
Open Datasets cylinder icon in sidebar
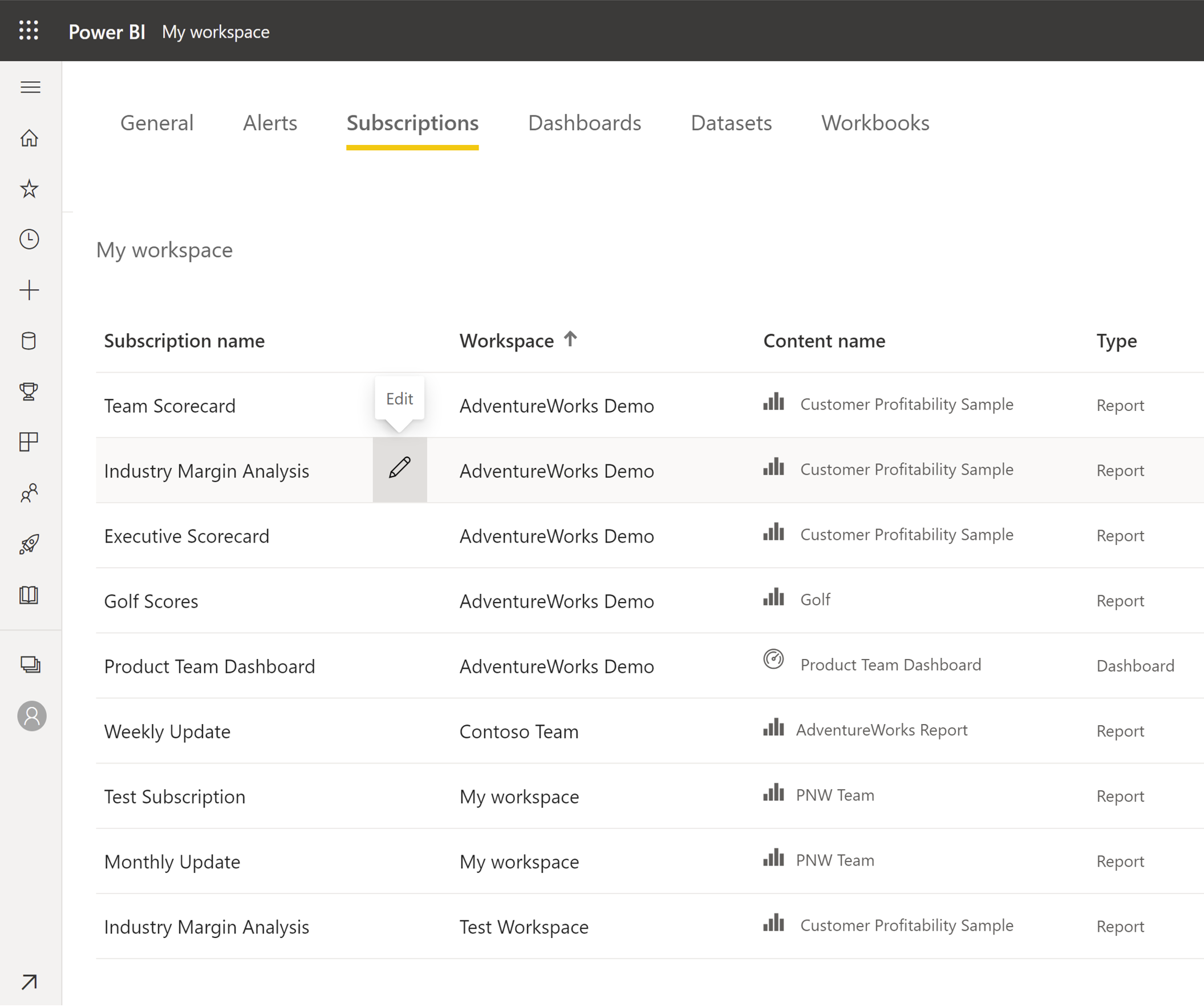coord(29,341)
